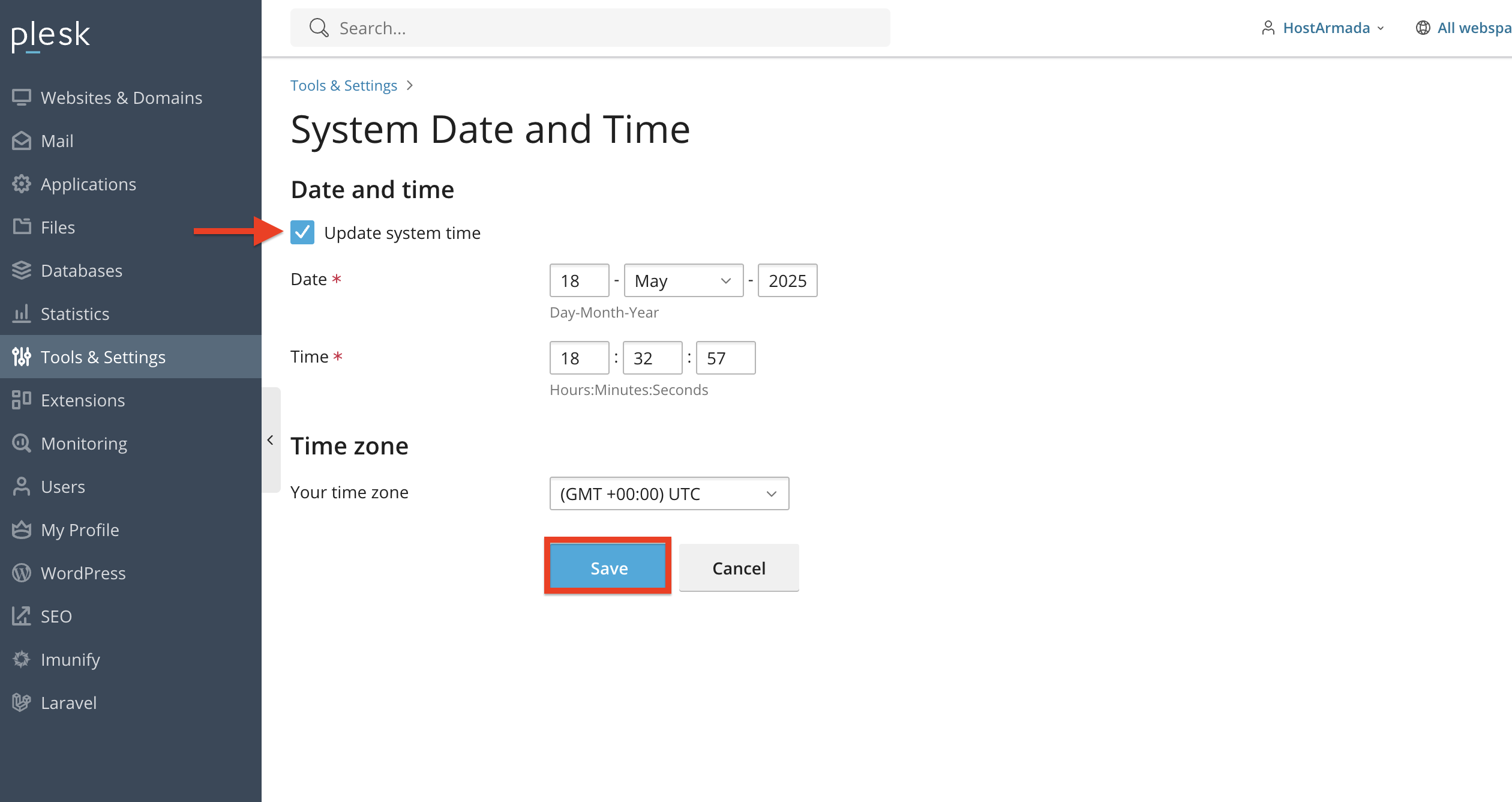Viewport: 1512px width, 802px height.
Task: Click the seconds field showing 57
Action: 725,358
